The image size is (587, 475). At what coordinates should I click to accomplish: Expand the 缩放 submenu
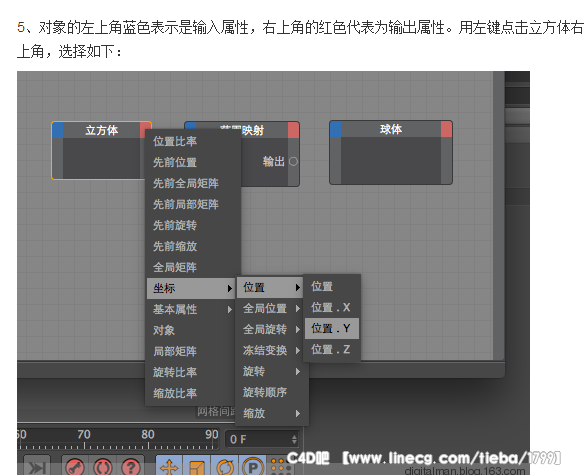click(x=272, y=413)
